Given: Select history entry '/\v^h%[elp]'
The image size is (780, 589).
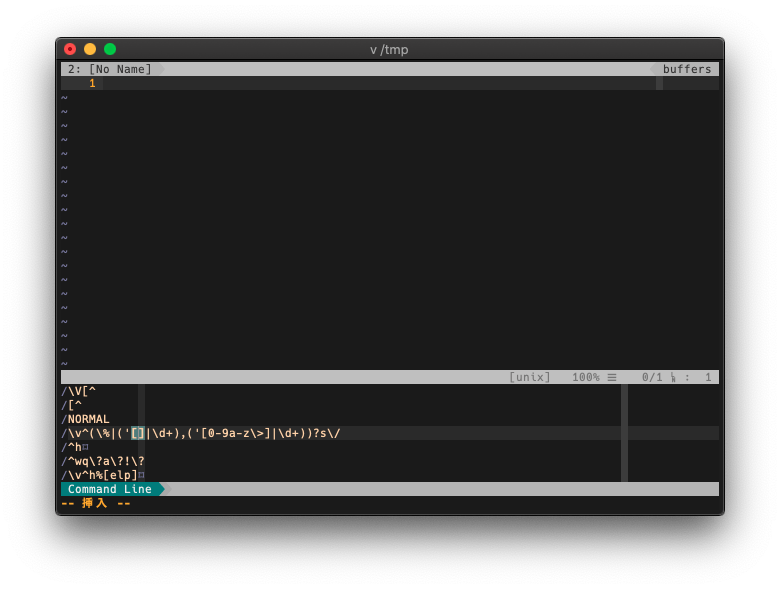Looking at the screenshot, I should pyautogui.click(x=103, y=475).
